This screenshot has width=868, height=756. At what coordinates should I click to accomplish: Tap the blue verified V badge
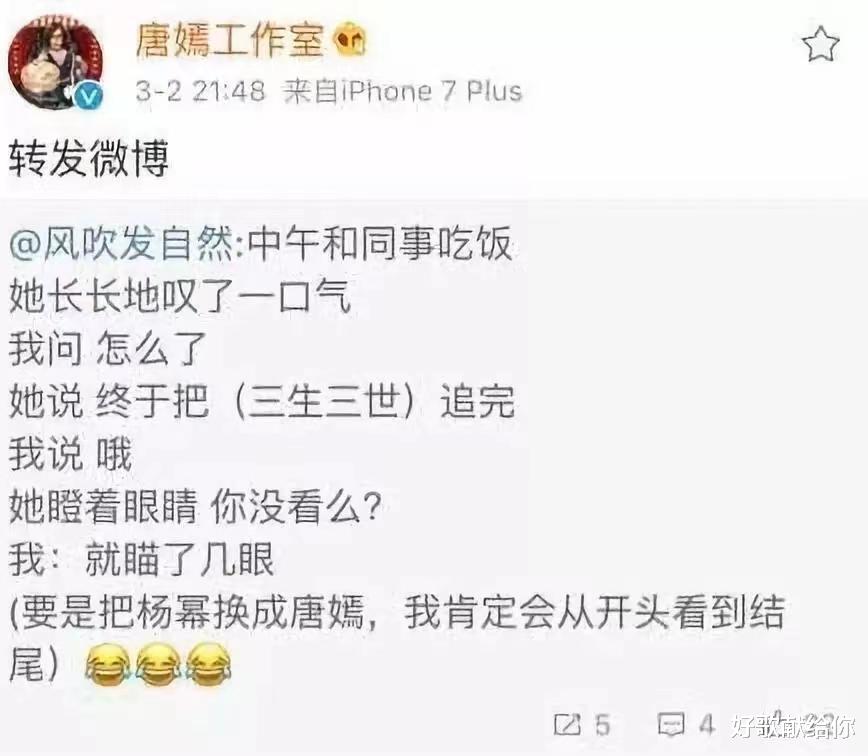point(89,95)
